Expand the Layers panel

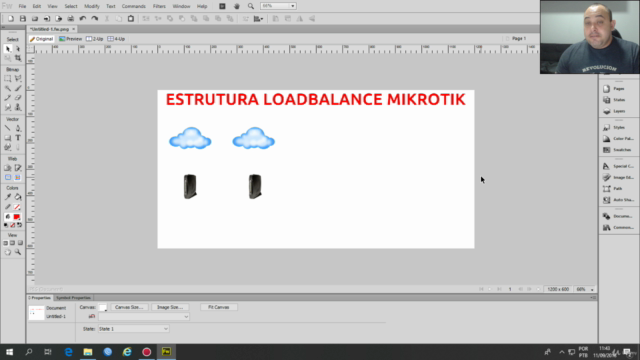point(618,111)
